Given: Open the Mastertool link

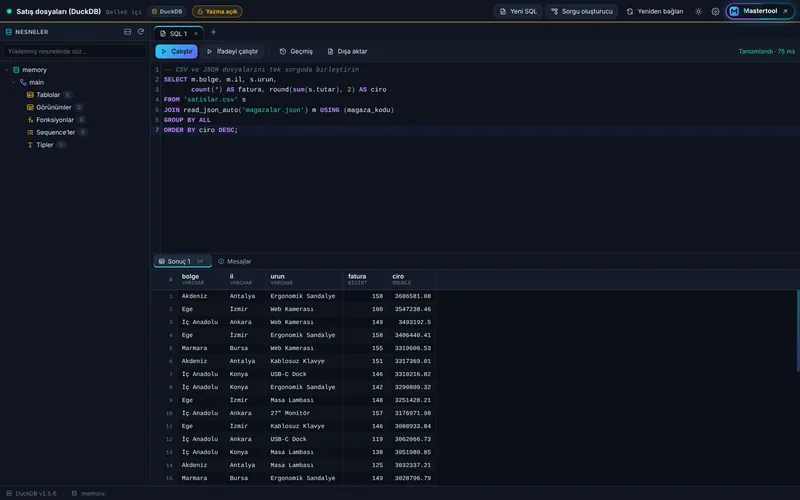Looking at the screenshot, I should pos(760,11).
